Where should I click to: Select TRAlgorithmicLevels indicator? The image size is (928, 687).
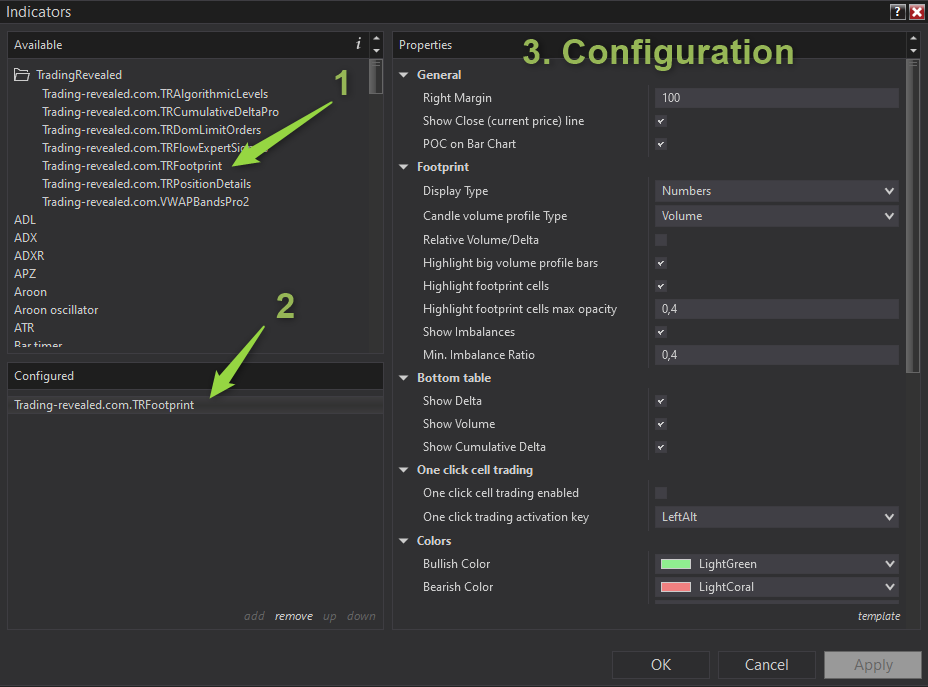click(x=155, y=94)
